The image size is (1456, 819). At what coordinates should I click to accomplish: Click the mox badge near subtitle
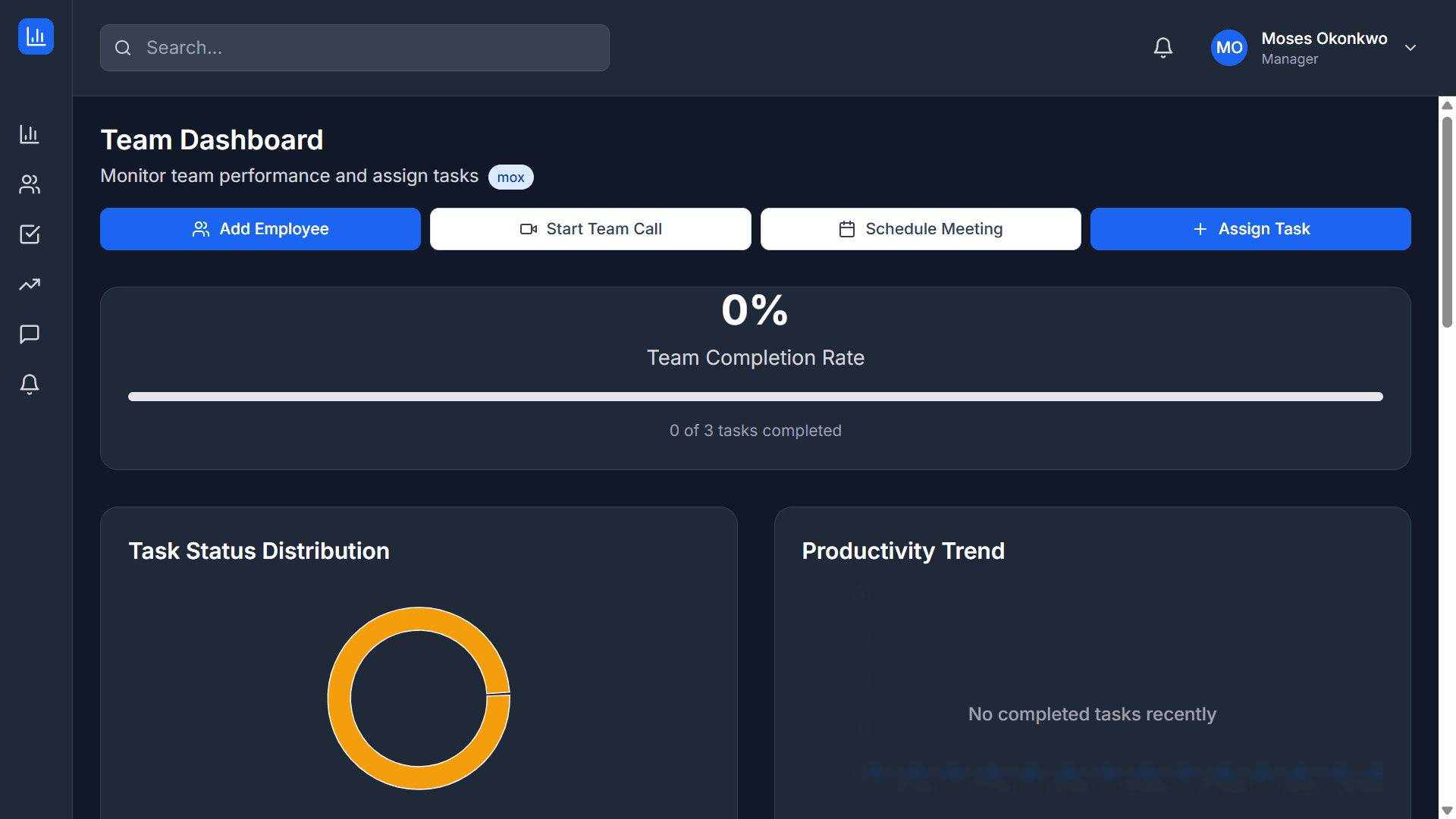point(510,177)
